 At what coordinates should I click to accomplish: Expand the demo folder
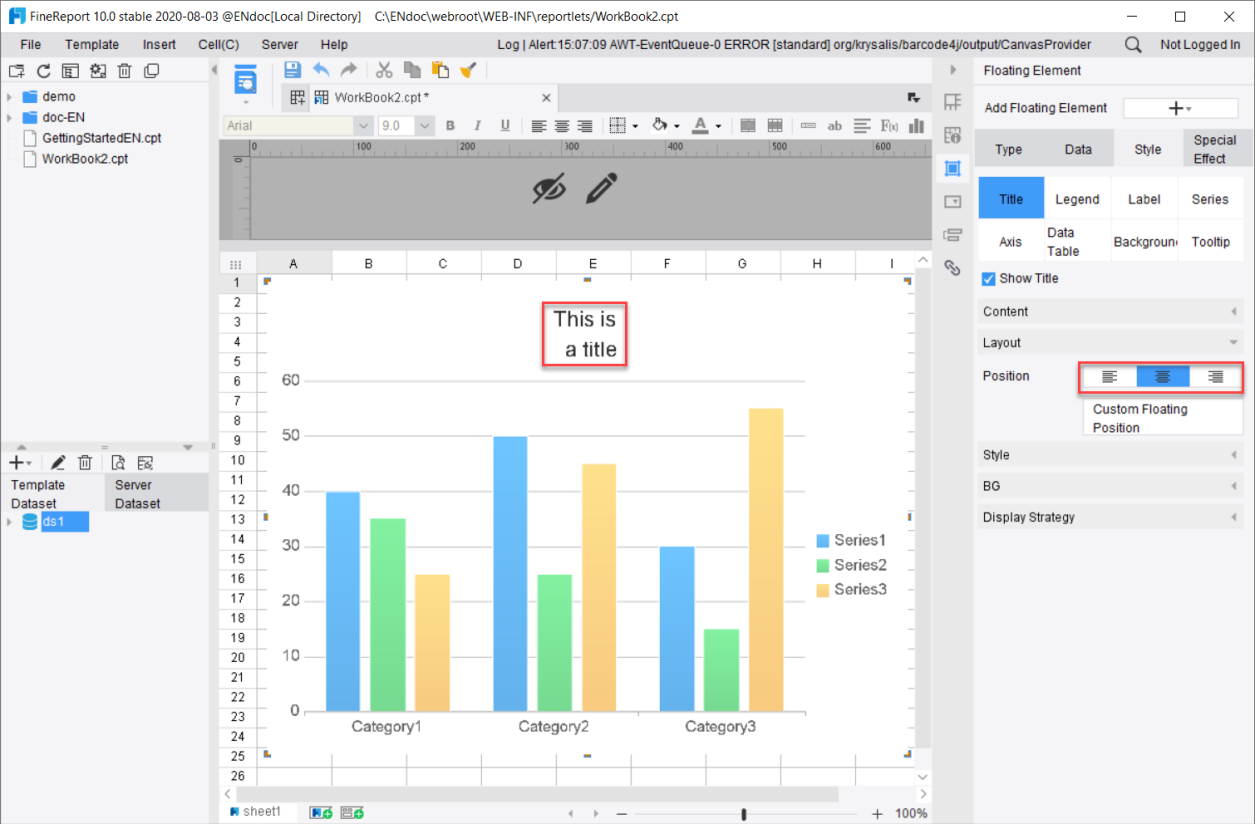[x=9, y=97]
